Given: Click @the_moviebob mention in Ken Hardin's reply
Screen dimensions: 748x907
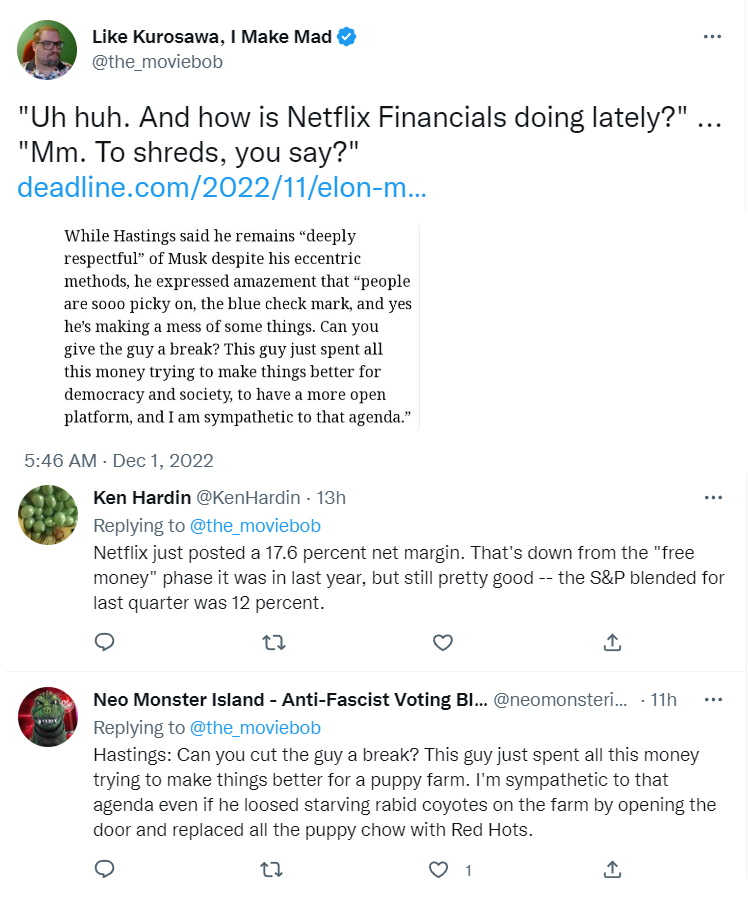Looking at the screenshot, I should click(x=255, y=526).
